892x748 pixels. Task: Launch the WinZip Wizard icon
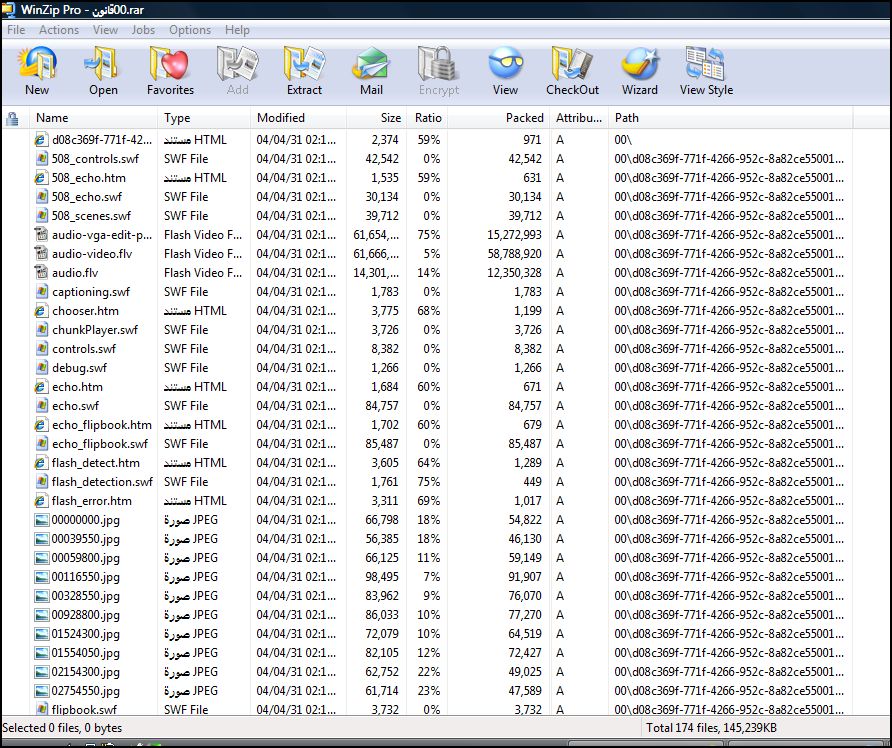(x=639, y=63)
